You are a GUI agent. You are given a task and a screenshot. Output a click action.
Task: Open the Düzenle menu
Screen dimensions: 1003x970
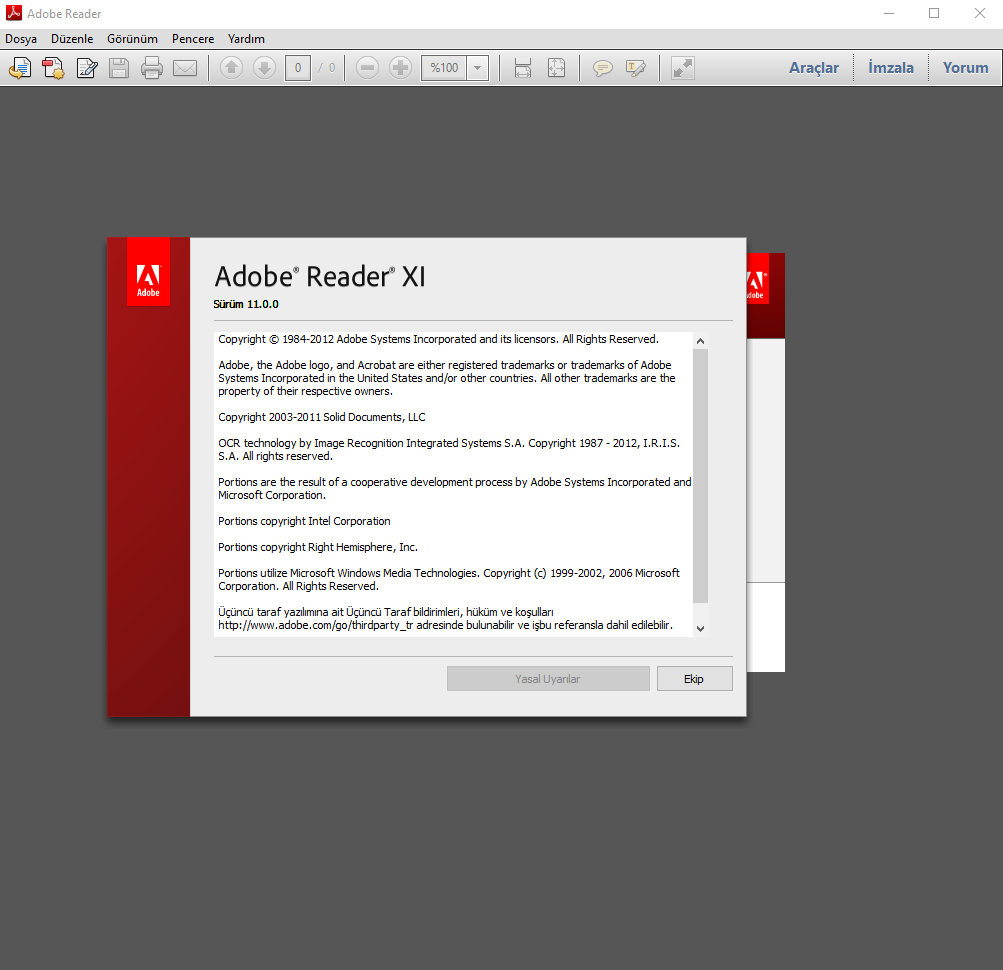pos(72,39)
